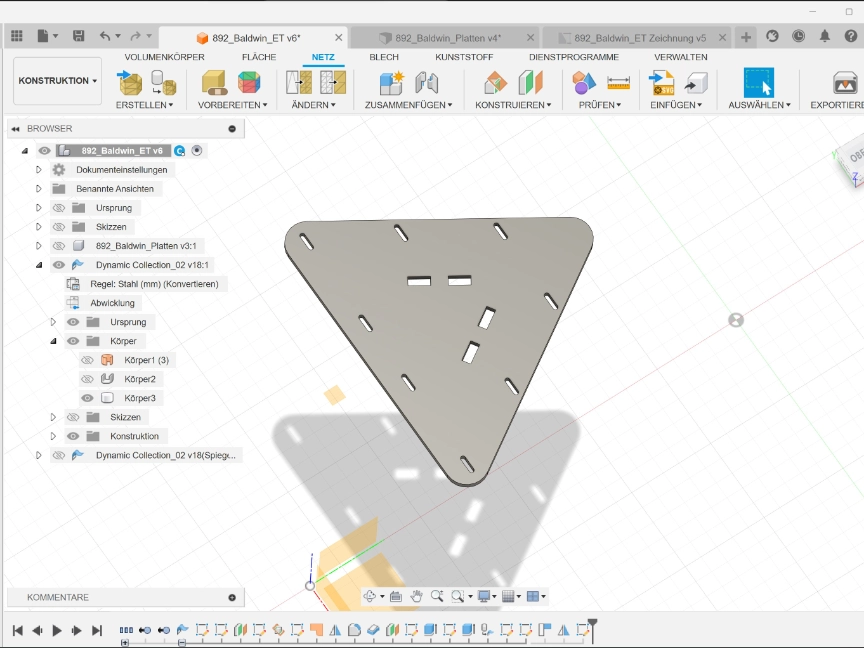
Task: Click the Insert Mesh icon in Erstellen
Action: pos(130,83)
